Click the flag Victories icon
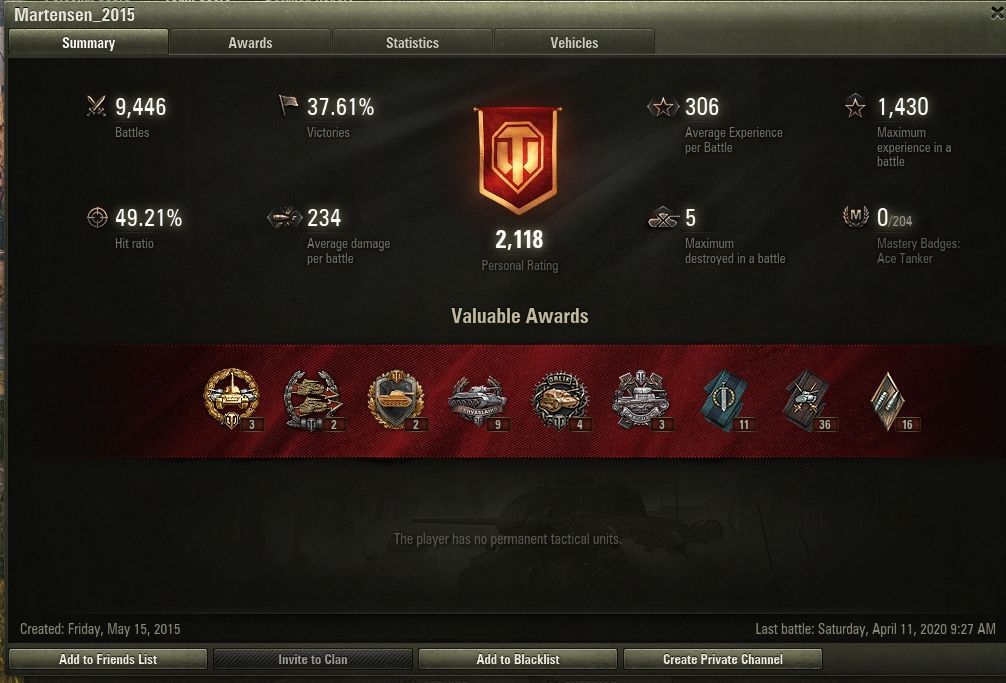 [x=288, y=105]
